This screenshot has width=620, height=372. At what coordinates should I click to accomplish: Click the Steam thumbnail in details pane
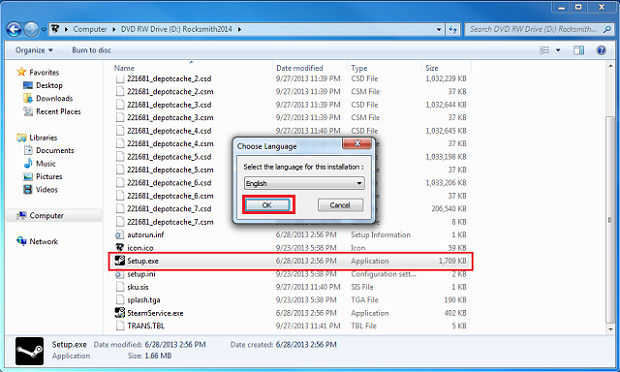[30, 351]
